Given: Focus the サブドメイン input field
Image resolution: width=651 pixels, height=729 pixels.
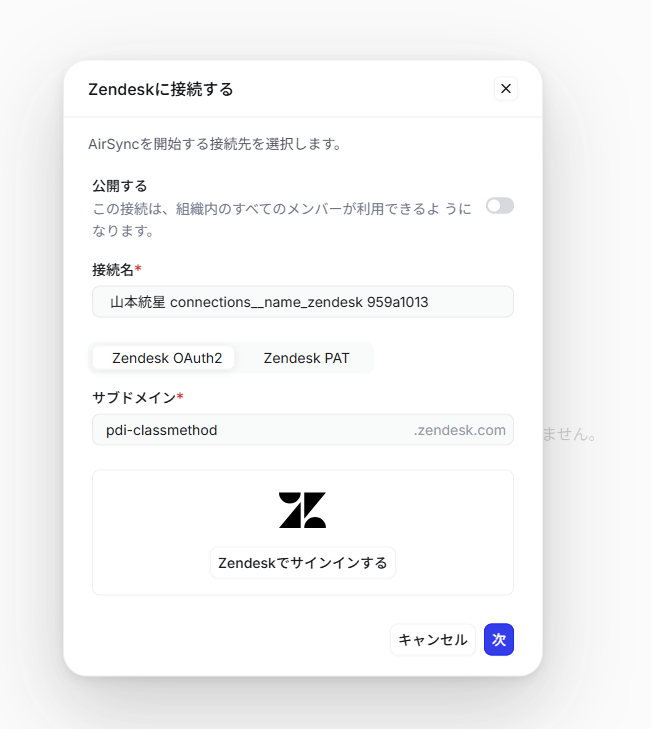Looking at the screenshot, I should 303,430.
